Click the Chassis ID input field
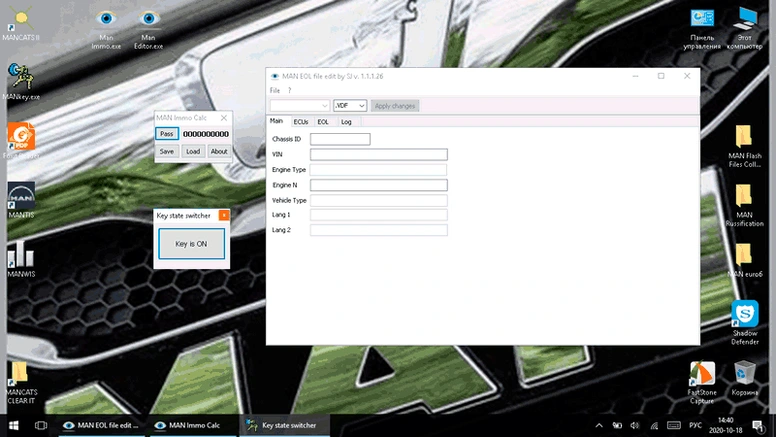This screenshot has width=776, height=437. (340, 139)
